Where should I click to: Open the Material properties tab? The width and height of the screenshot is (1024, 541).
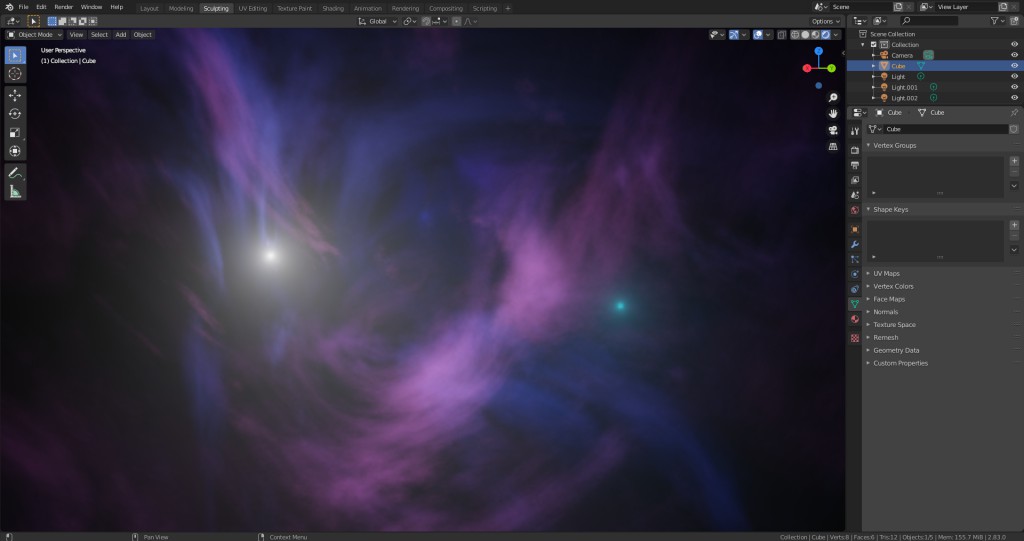coord(855,319)
